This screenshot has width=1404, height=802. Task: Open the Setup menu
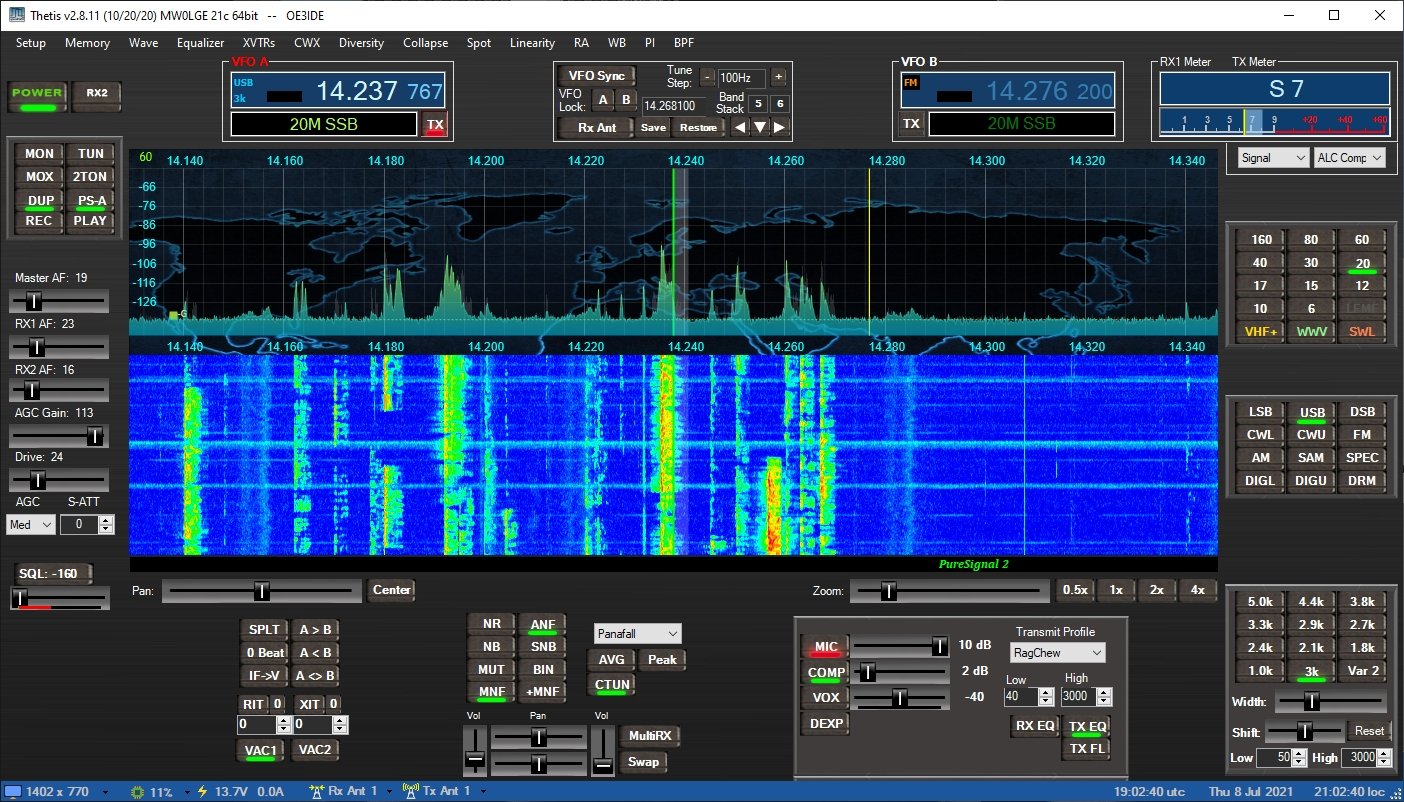(x=31, y=43)
